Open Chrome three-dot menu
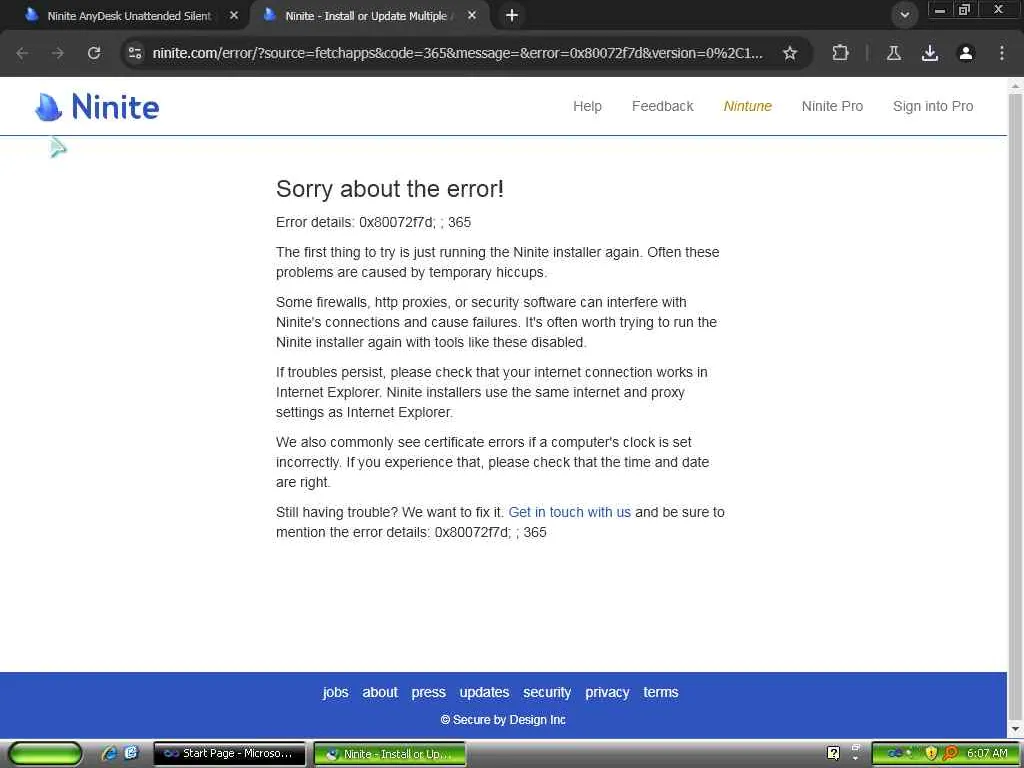The width and height of the screenshot is (1024, 768). [1001, 53]
